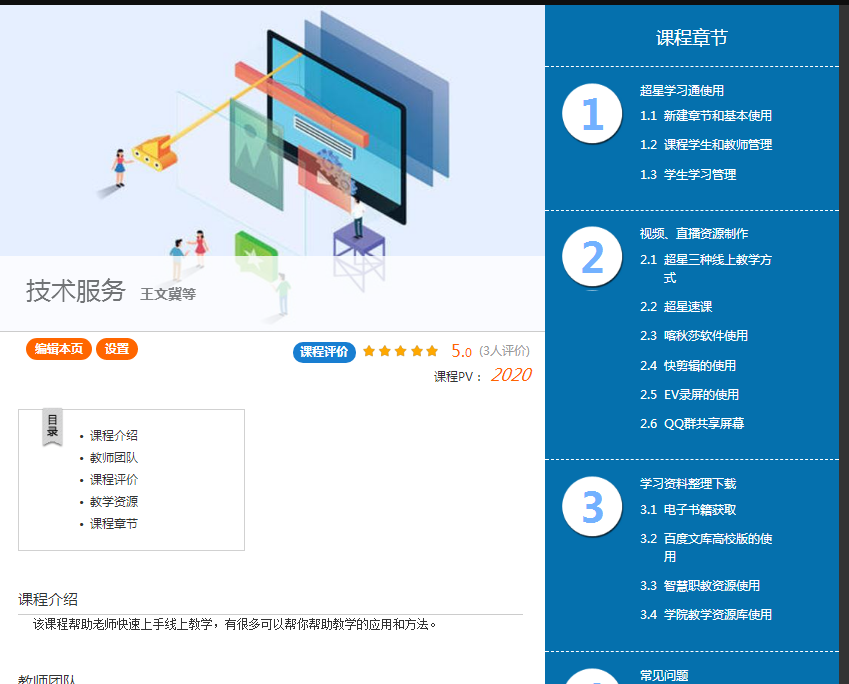Click the chapter 2 number circle
Screen dimensions: 849x684
point(592,257)
